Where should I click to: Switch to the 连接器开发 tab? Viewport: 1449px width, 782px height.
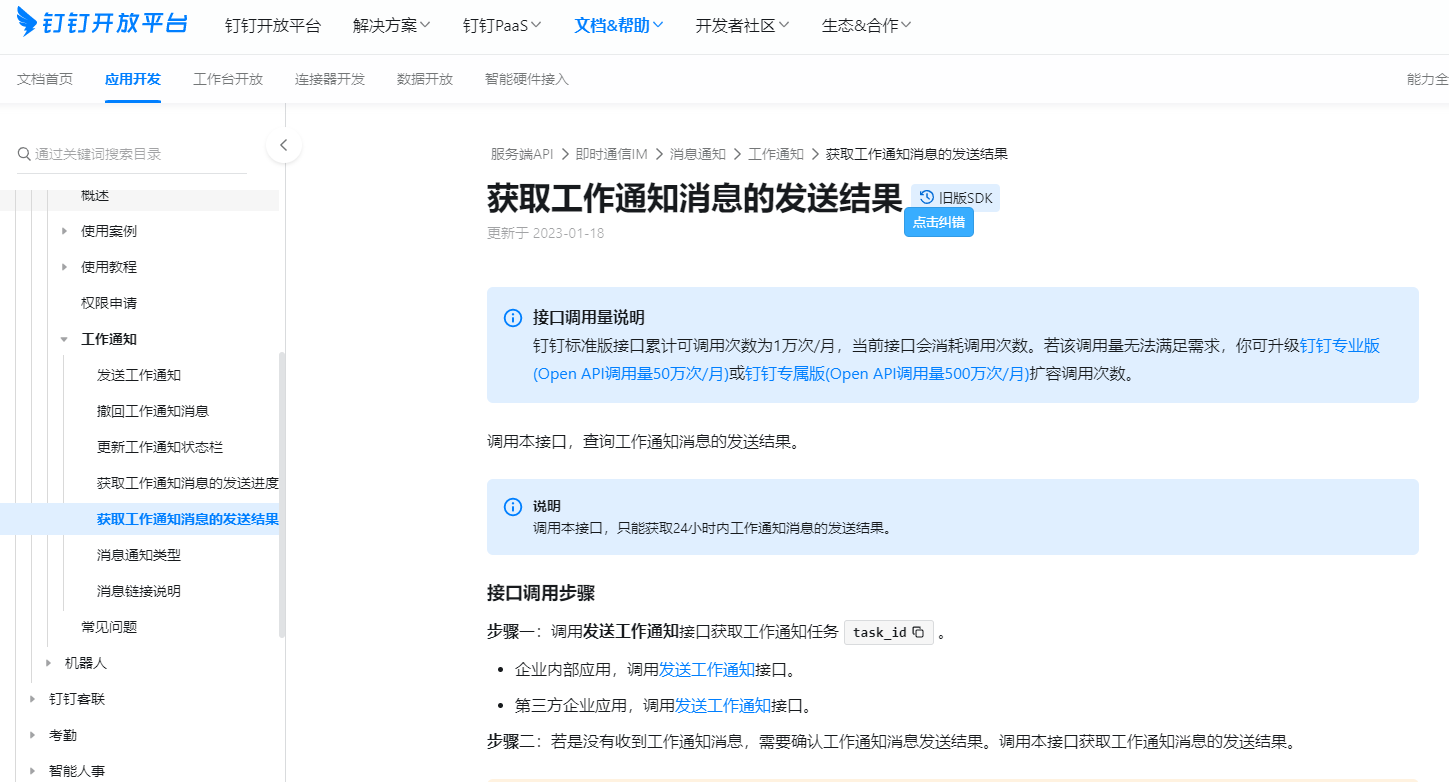tap(330, 79)
